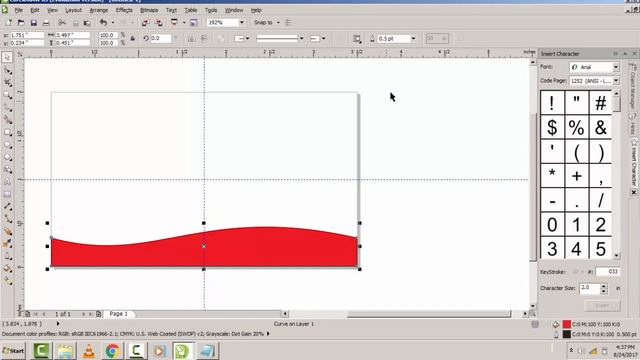Screen dimensions: 640x360
Task: Open the Application Launcher icon
Action: pos(175,22)
